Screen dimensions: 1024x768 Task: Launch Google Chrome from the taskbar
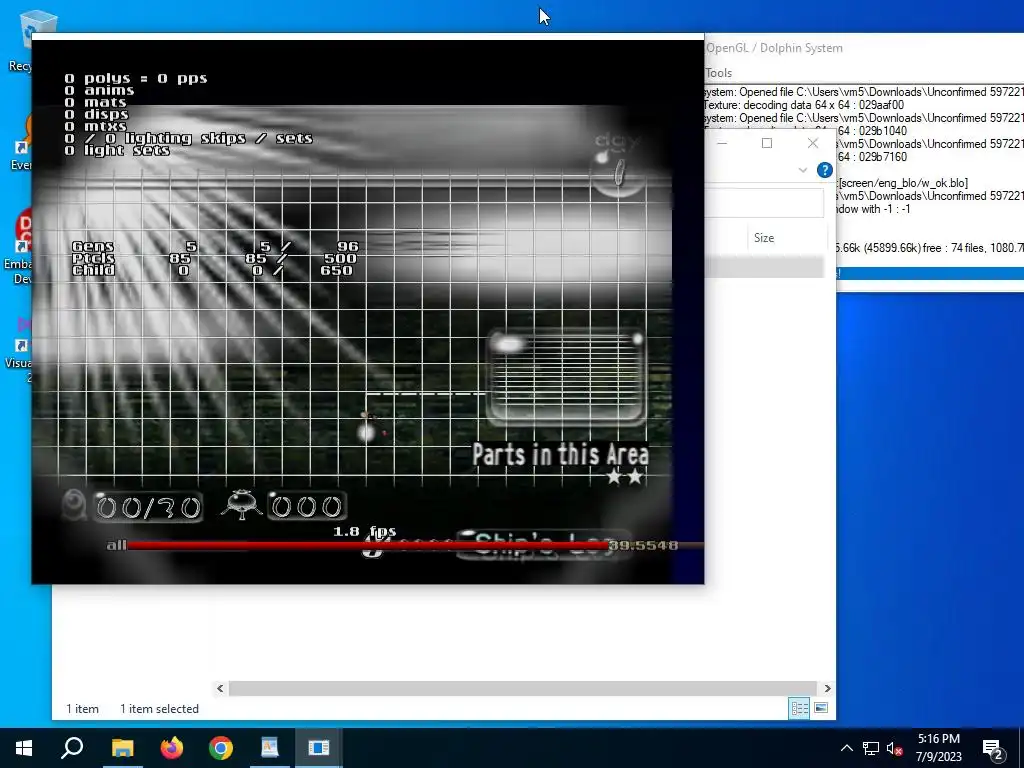pyautogui.click(x=221, y=748)
